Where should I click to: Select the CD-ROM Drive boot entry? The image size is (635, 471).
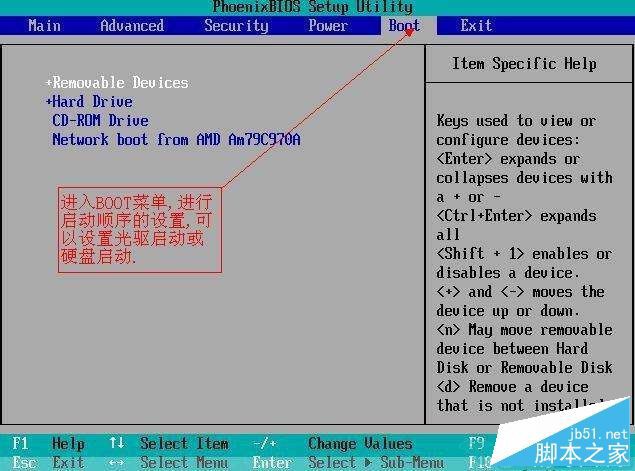coord(100,121)
